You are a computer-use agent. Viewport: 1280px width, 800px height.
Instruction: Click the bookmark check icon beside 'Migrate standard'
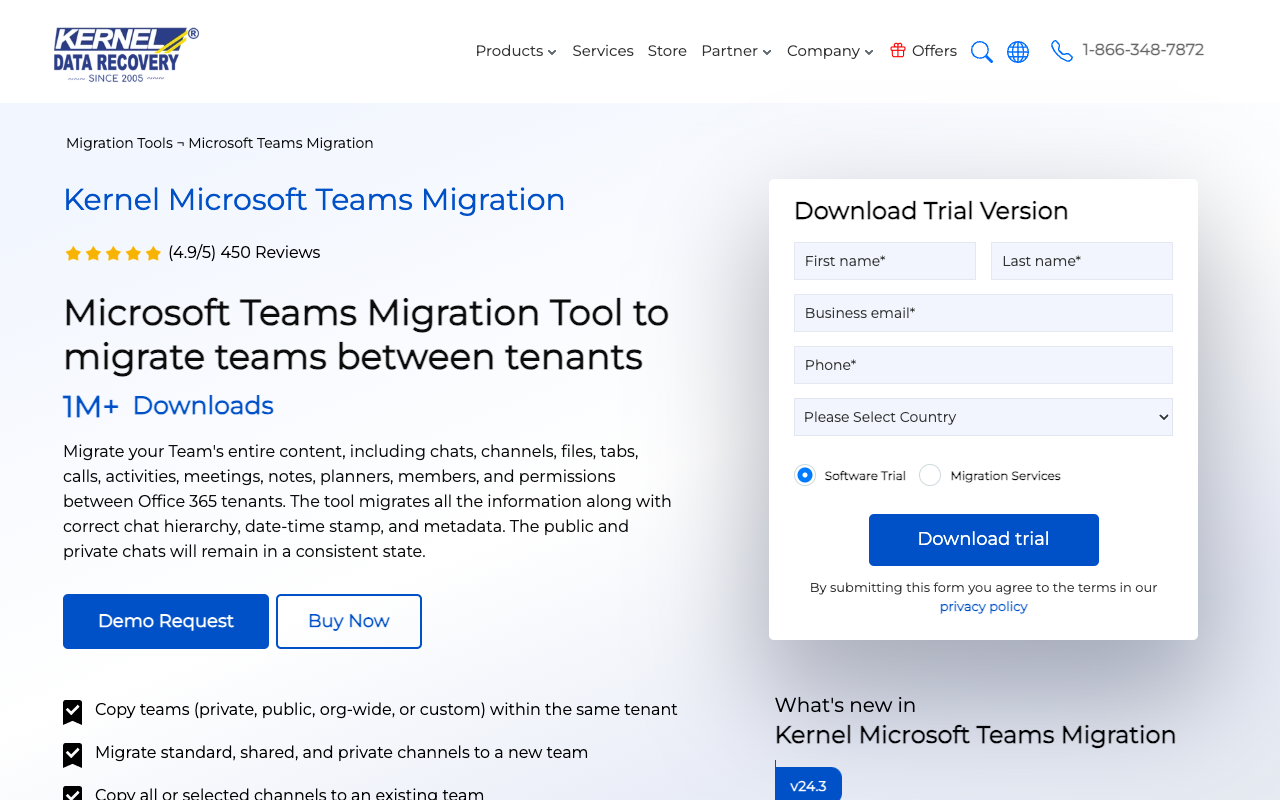(73, 755)
